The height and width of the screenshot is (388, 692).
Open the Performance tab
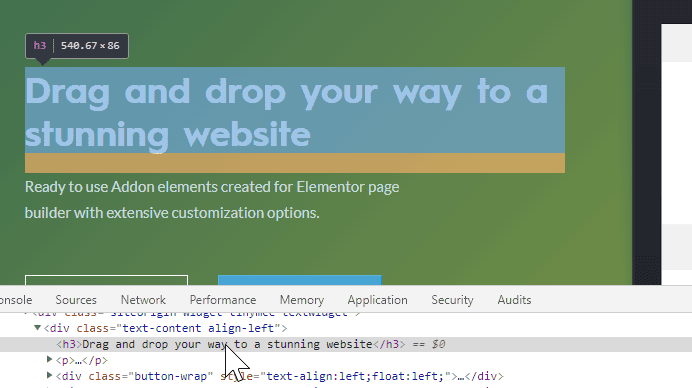223,300
